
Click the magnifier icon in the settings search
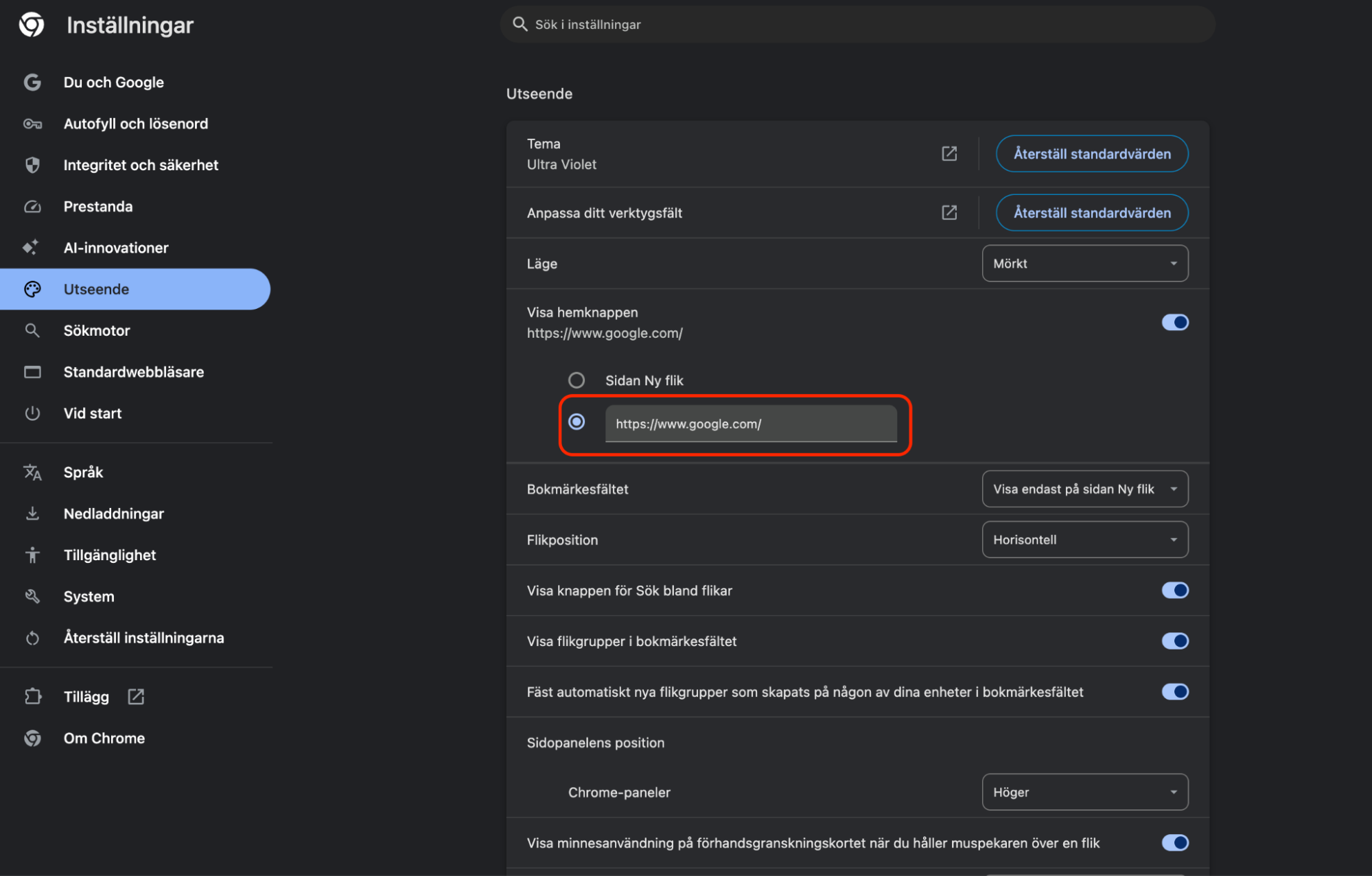520,24
